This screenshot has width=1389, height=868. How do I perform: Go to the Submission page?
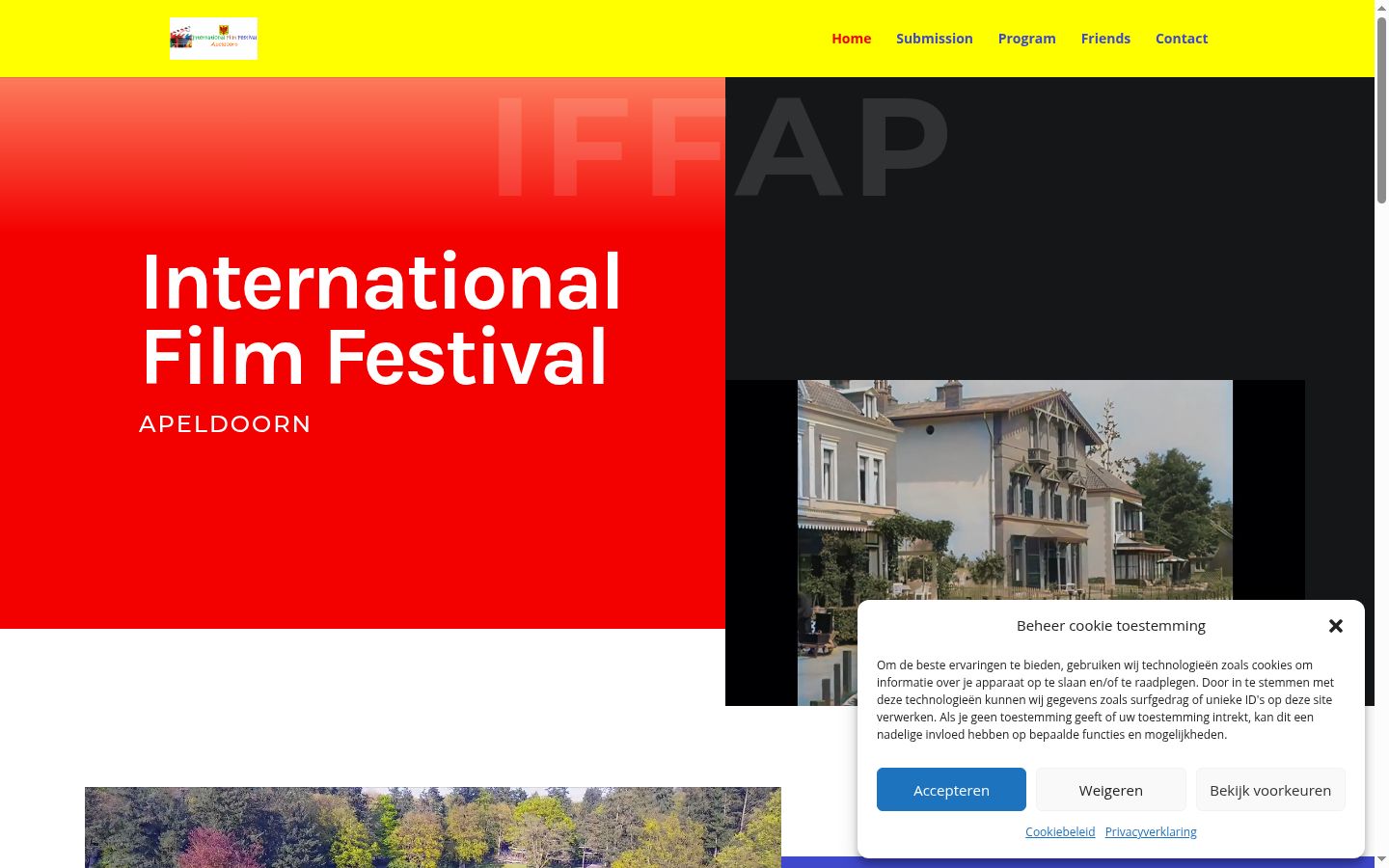click(x=935, y=39)
